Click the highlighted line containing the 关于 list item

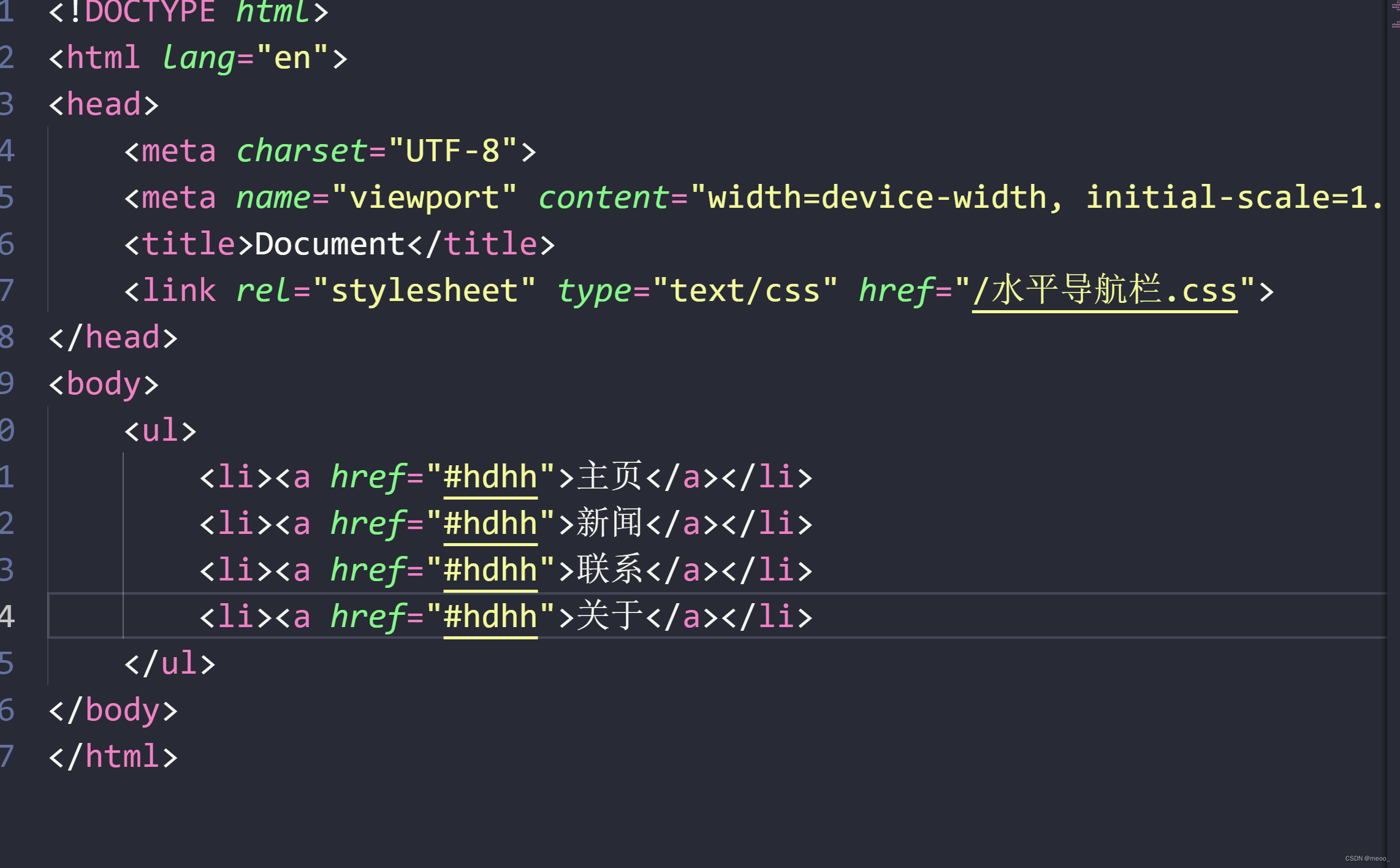click(981, 617)
